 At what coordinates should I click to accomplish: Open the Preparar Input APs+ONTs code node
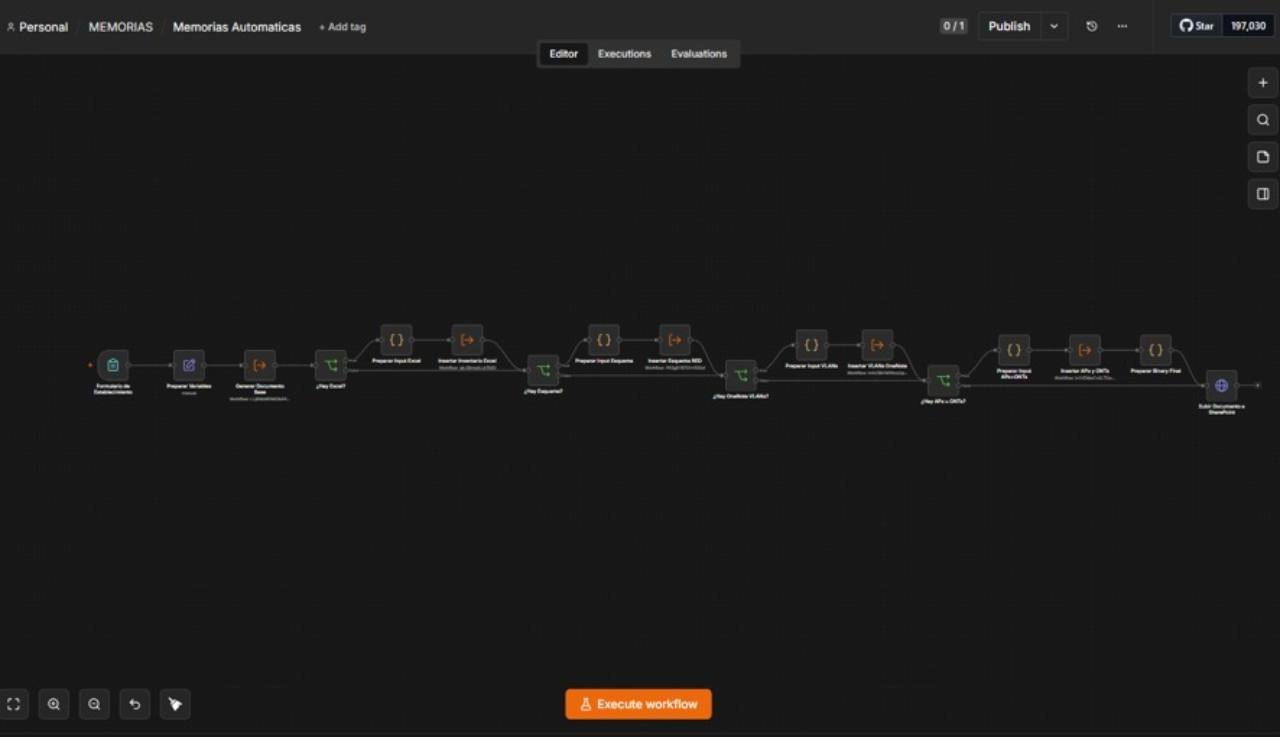click(1014, 350)
